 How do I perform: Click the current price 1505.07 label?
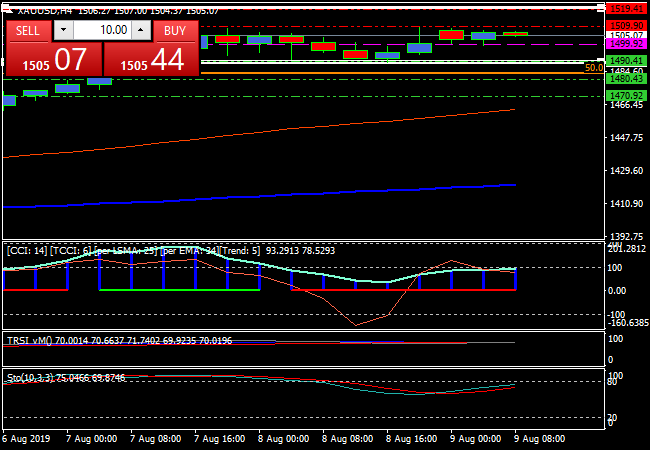[x=626, y=35]
